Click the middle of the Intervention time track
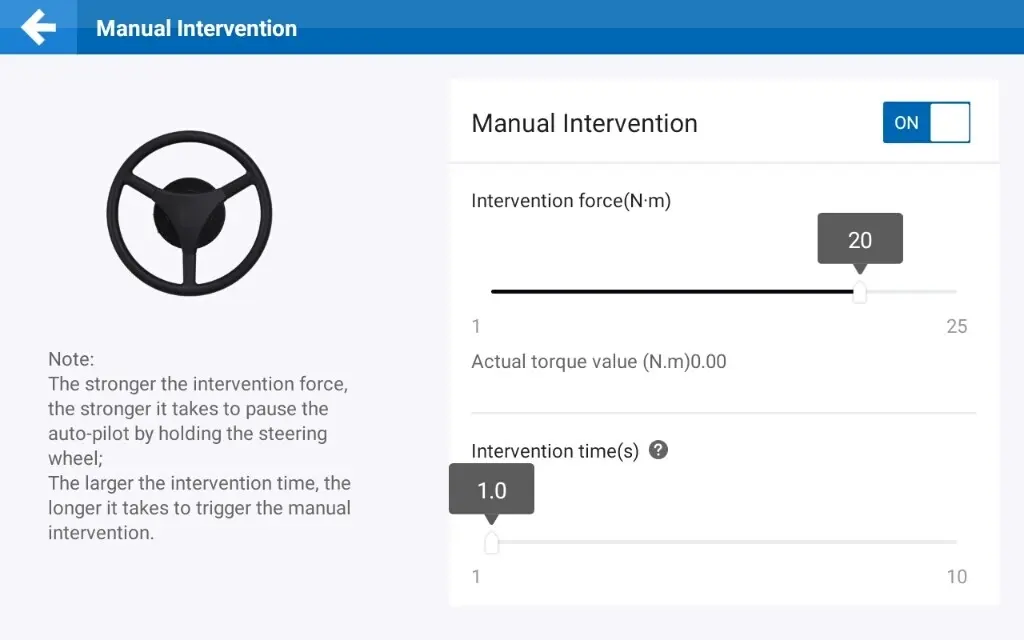The image size is (1024, 640). point(723,542)
